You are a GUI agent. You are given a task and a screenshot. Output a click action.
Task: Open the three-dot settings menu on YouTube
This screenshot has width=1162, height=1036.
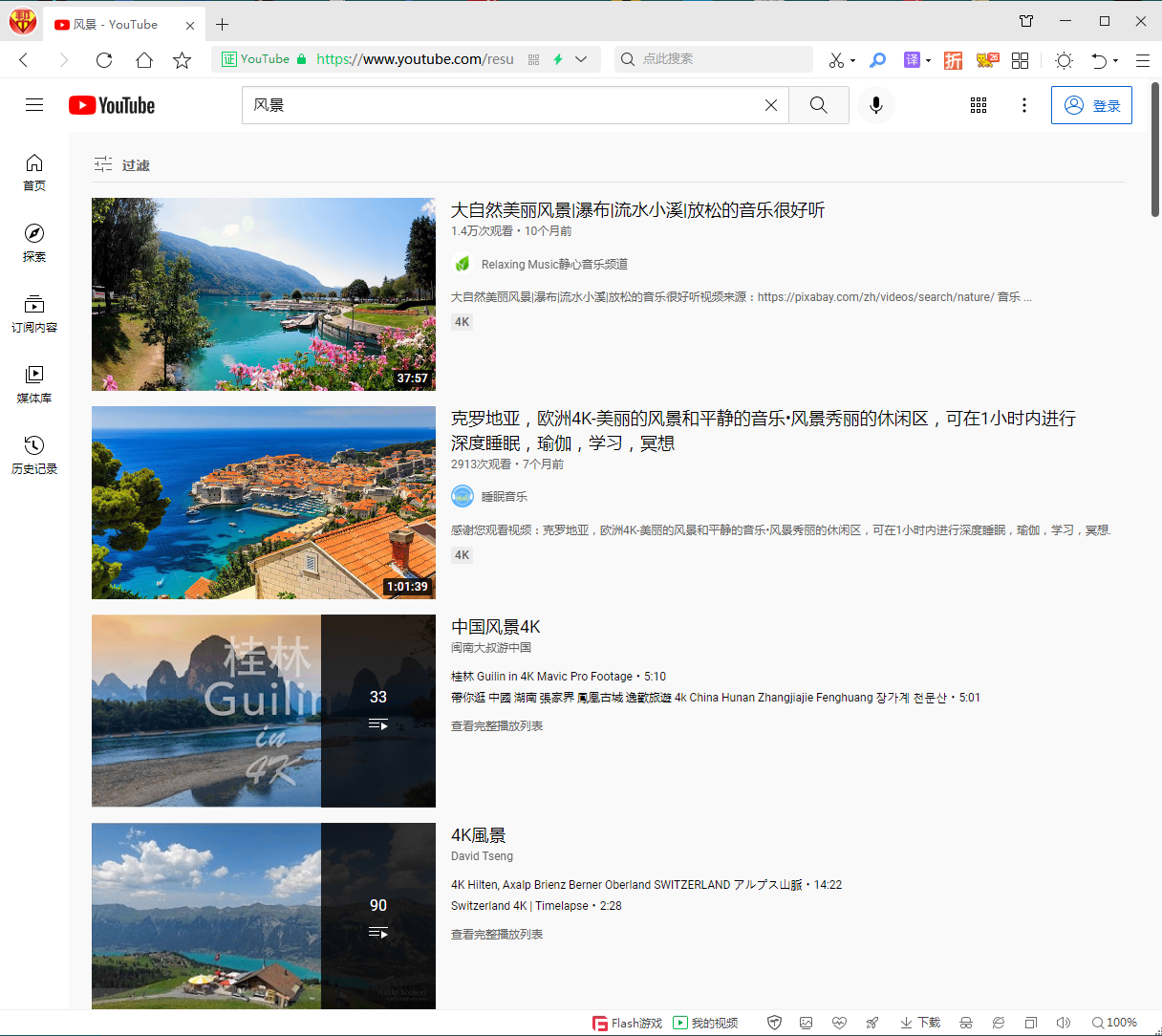click(x=1024, y=105)
